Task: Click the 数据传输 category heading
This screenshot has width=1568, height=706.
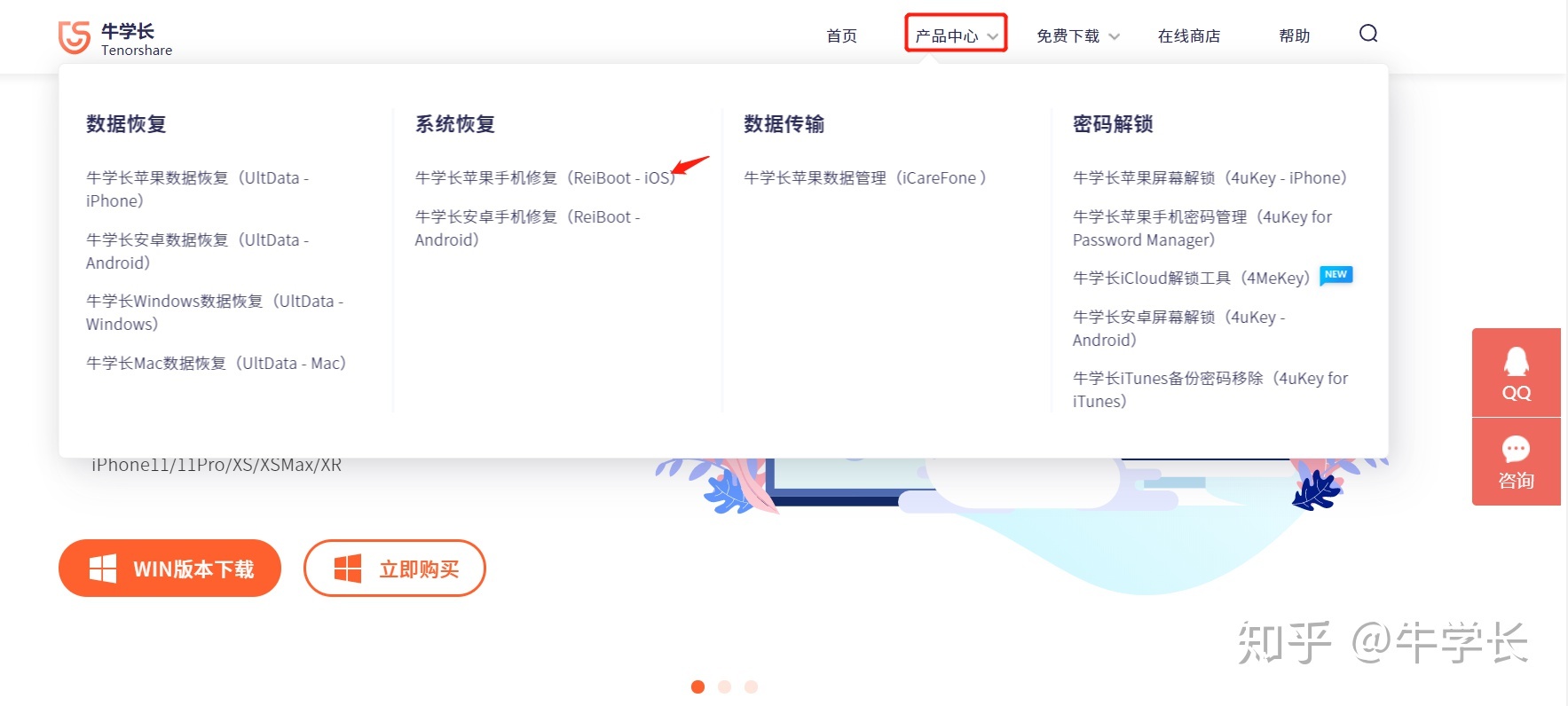Action: 784,124
